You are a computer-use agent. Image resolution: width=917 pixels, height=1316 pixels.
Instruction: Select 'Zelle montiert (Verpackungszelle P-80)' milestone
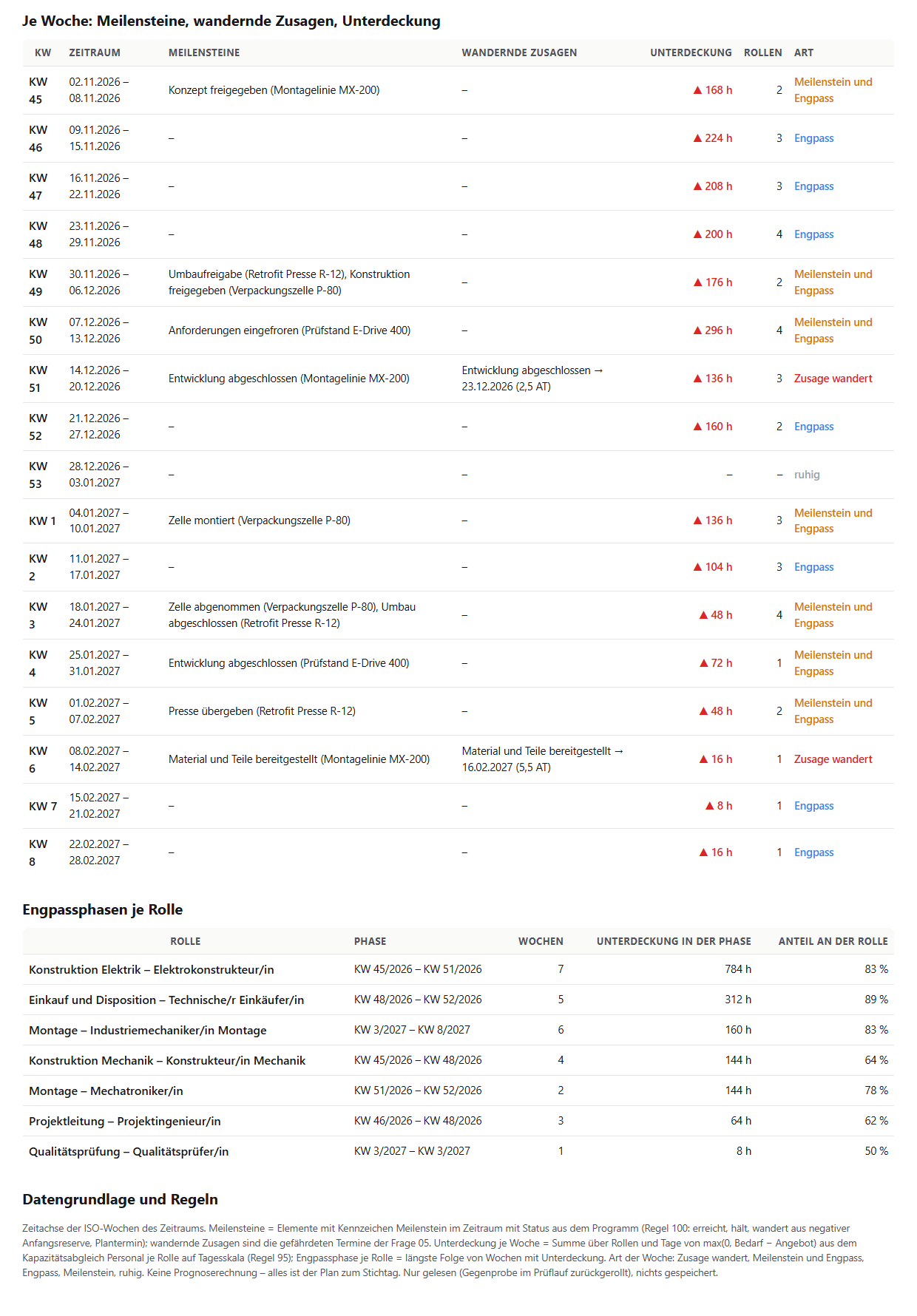(260, 520)
